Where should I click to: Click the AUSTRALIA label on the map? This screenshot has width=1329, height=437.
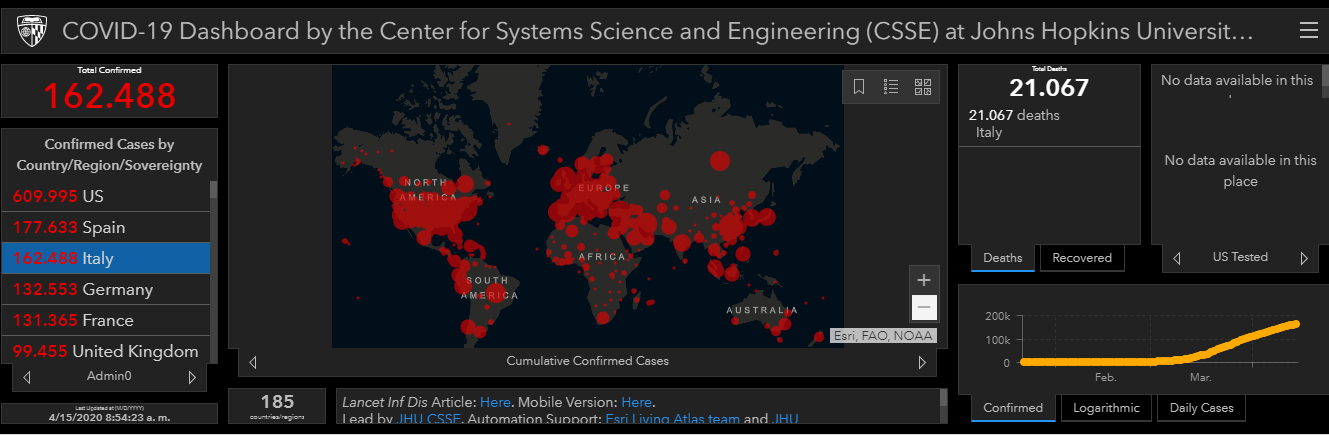[x=762, y=311]
